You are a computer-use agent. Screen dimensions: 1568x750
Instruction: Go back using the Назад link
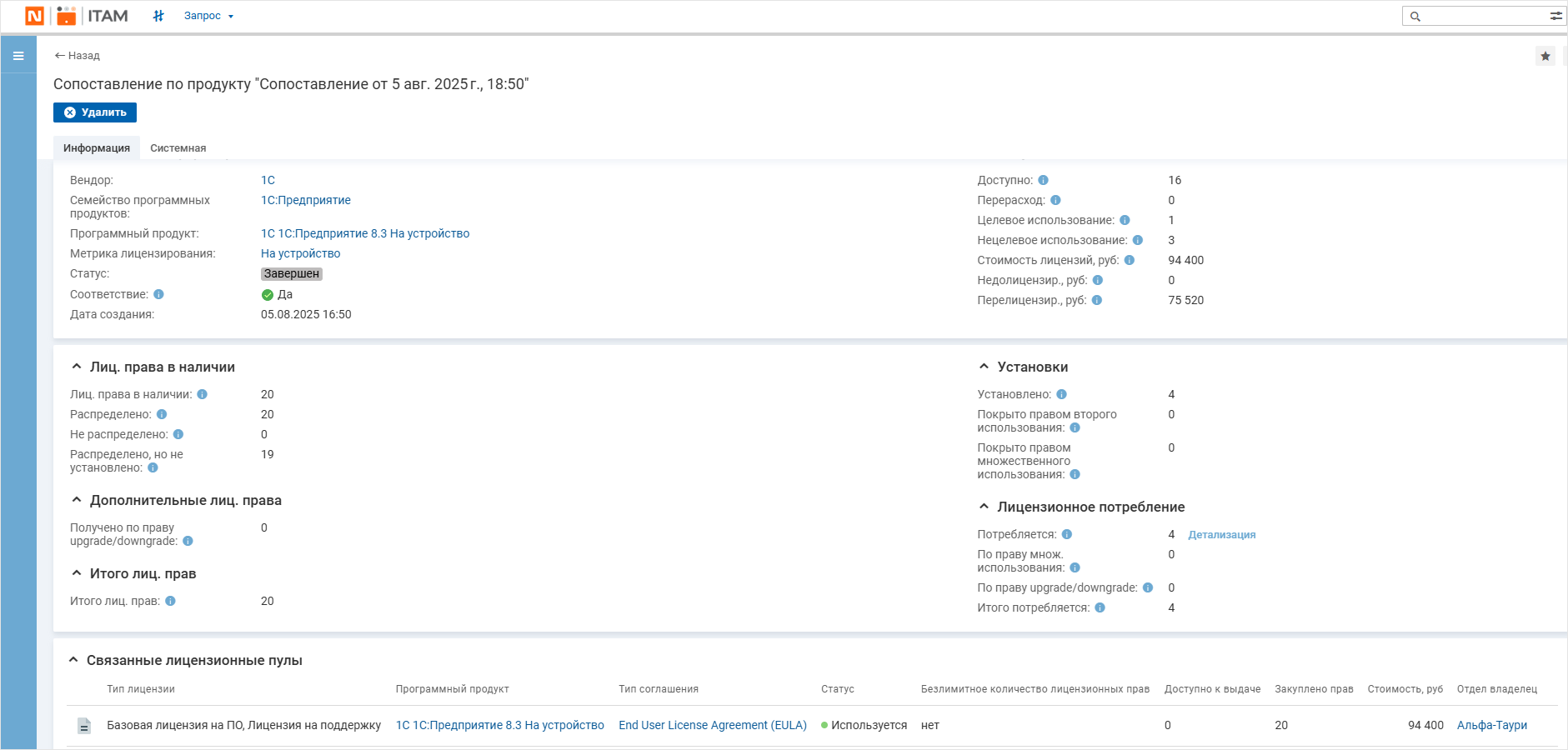(x=77, y=56)
